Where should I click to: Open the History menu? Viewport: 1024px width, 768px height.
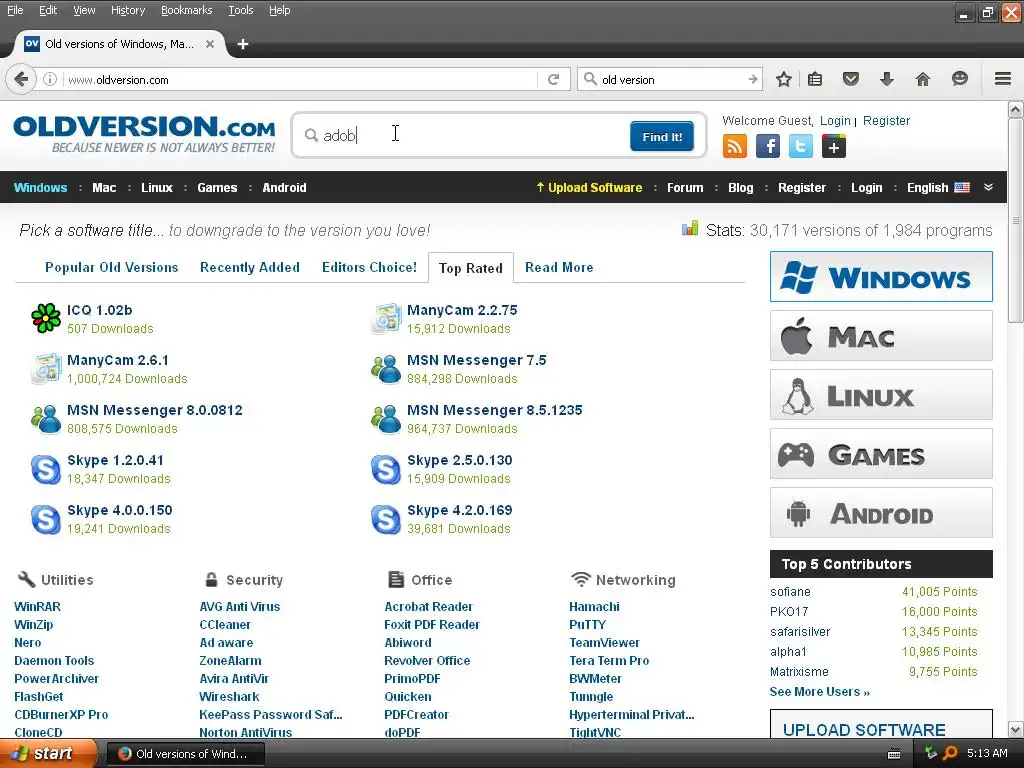[x=128, y=10]
